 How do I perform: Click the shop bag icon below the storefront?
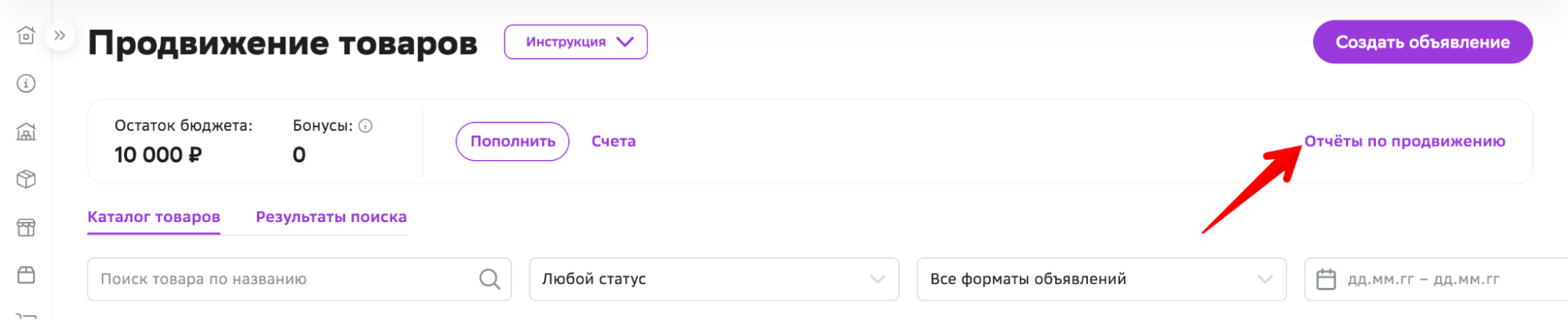tap(26, 275)
